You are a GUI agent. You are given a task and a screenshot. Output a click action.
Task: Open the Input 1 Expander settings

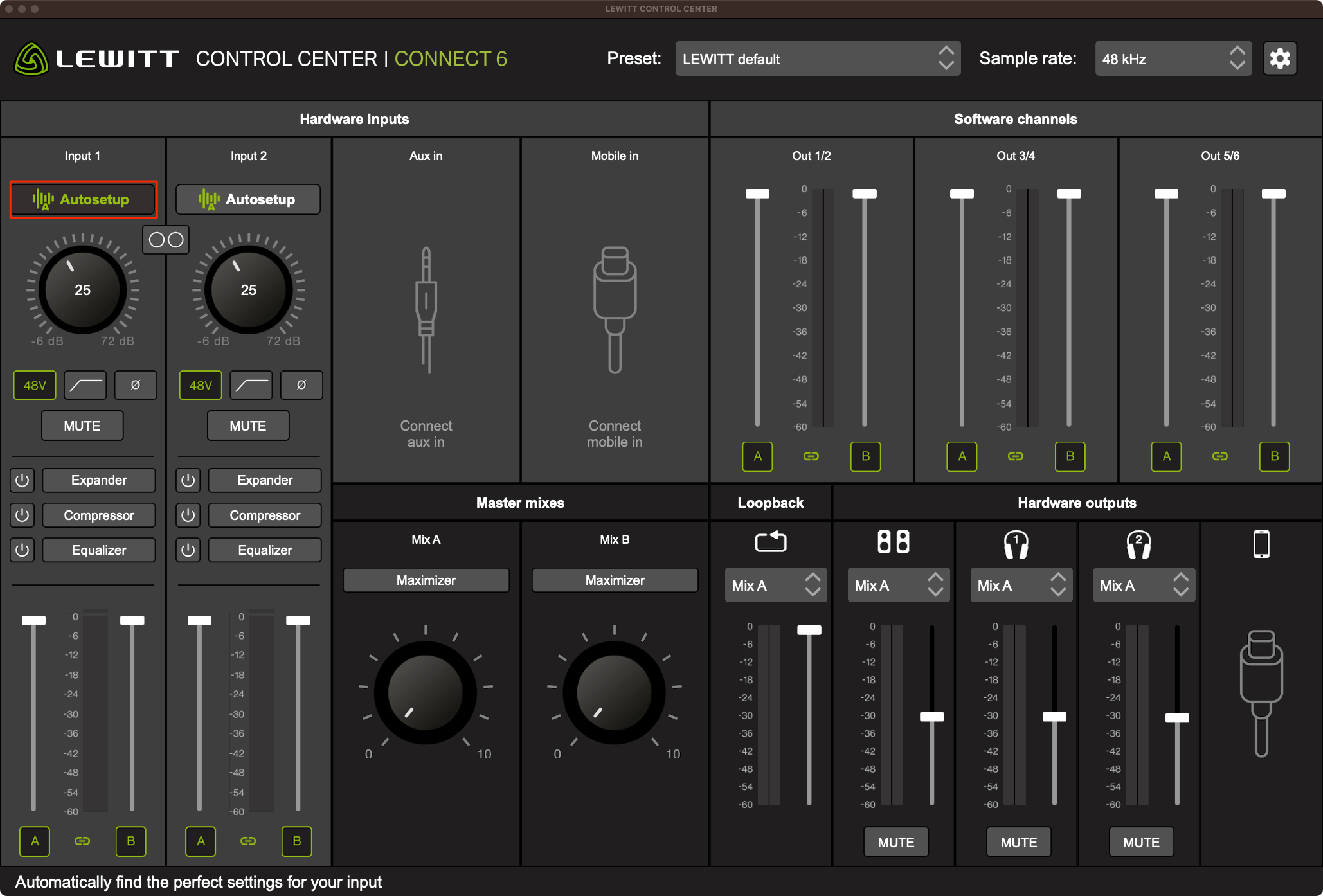tap(99, 480)
